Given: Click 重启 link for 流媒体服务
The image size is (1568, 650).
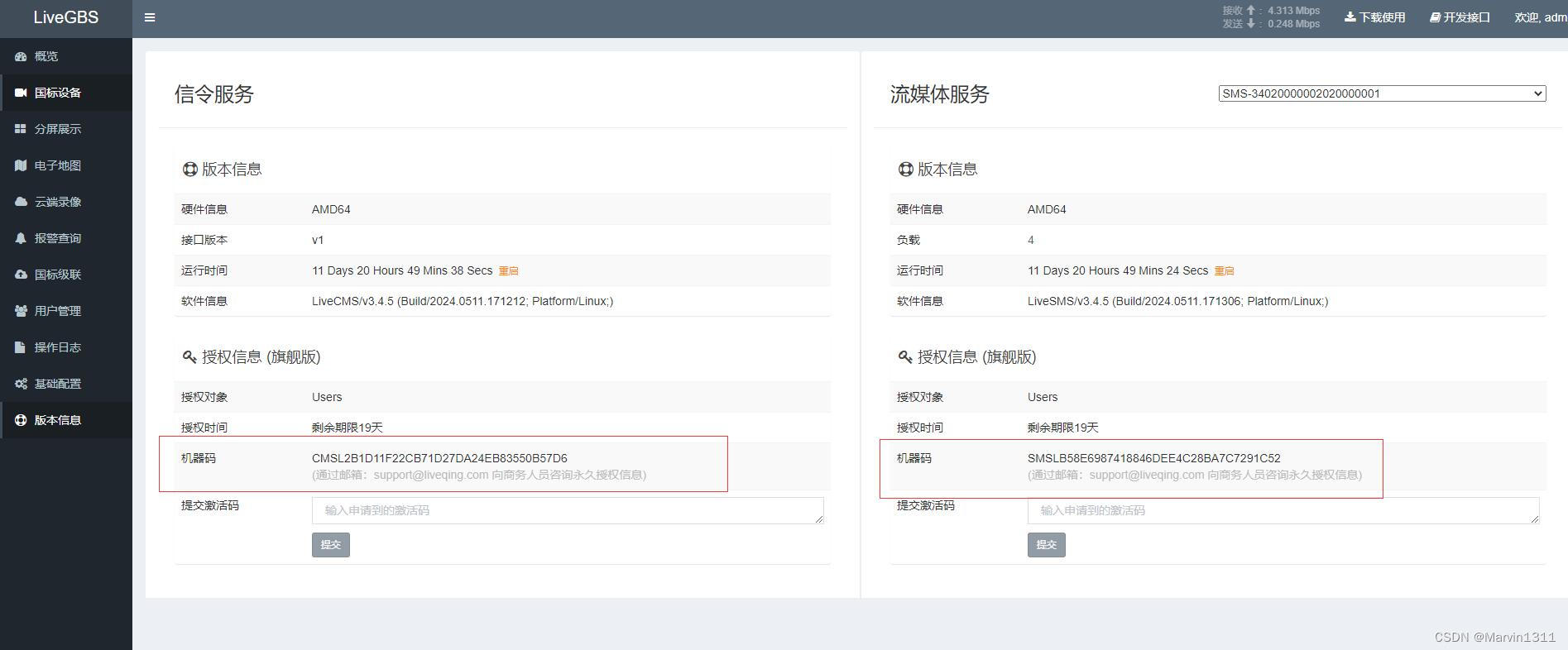Looking at the screenshot, I should click(x=1224, y=271).
